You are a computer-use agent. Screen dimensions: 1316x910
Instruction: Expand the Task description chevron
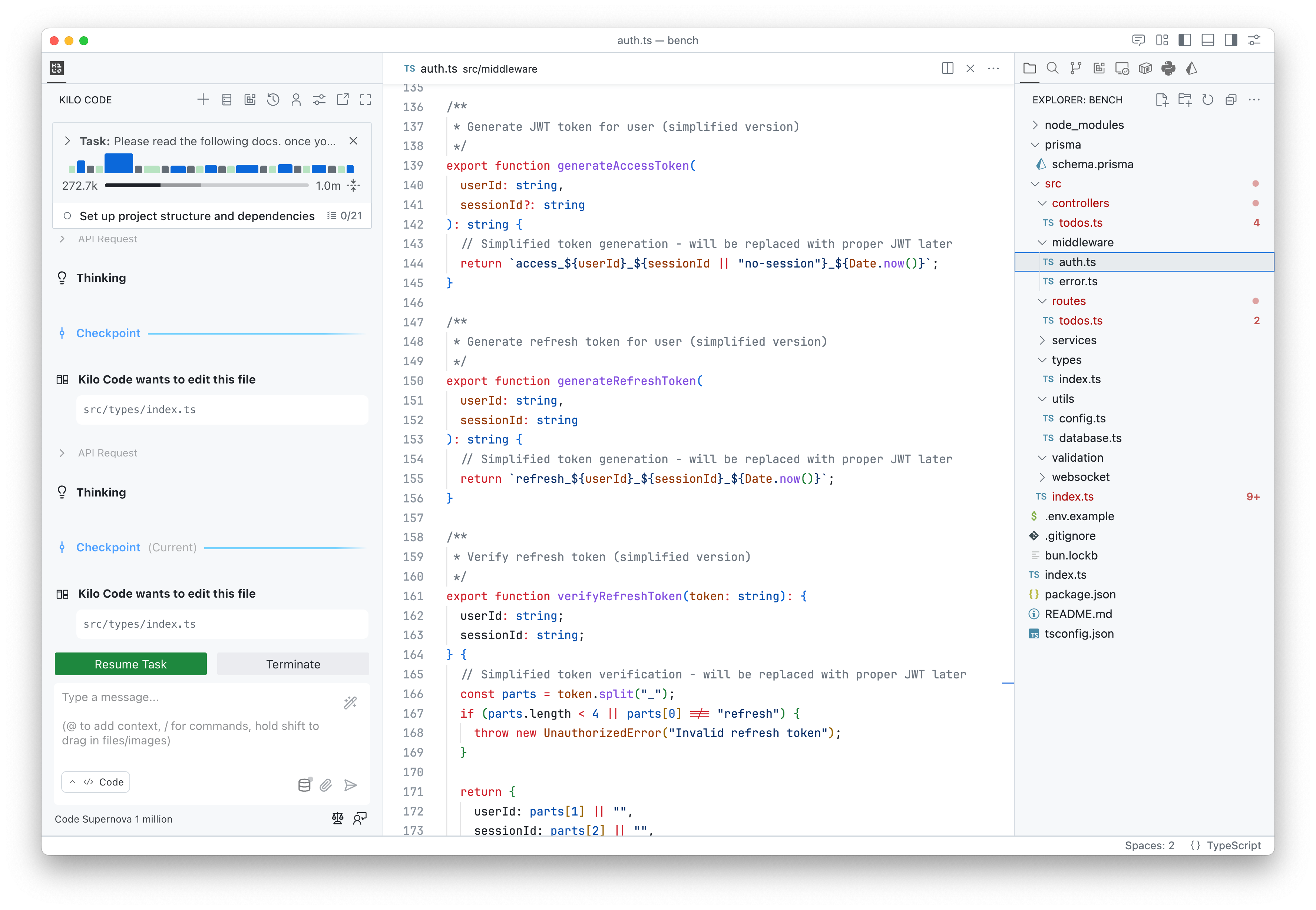coord(67,141)
